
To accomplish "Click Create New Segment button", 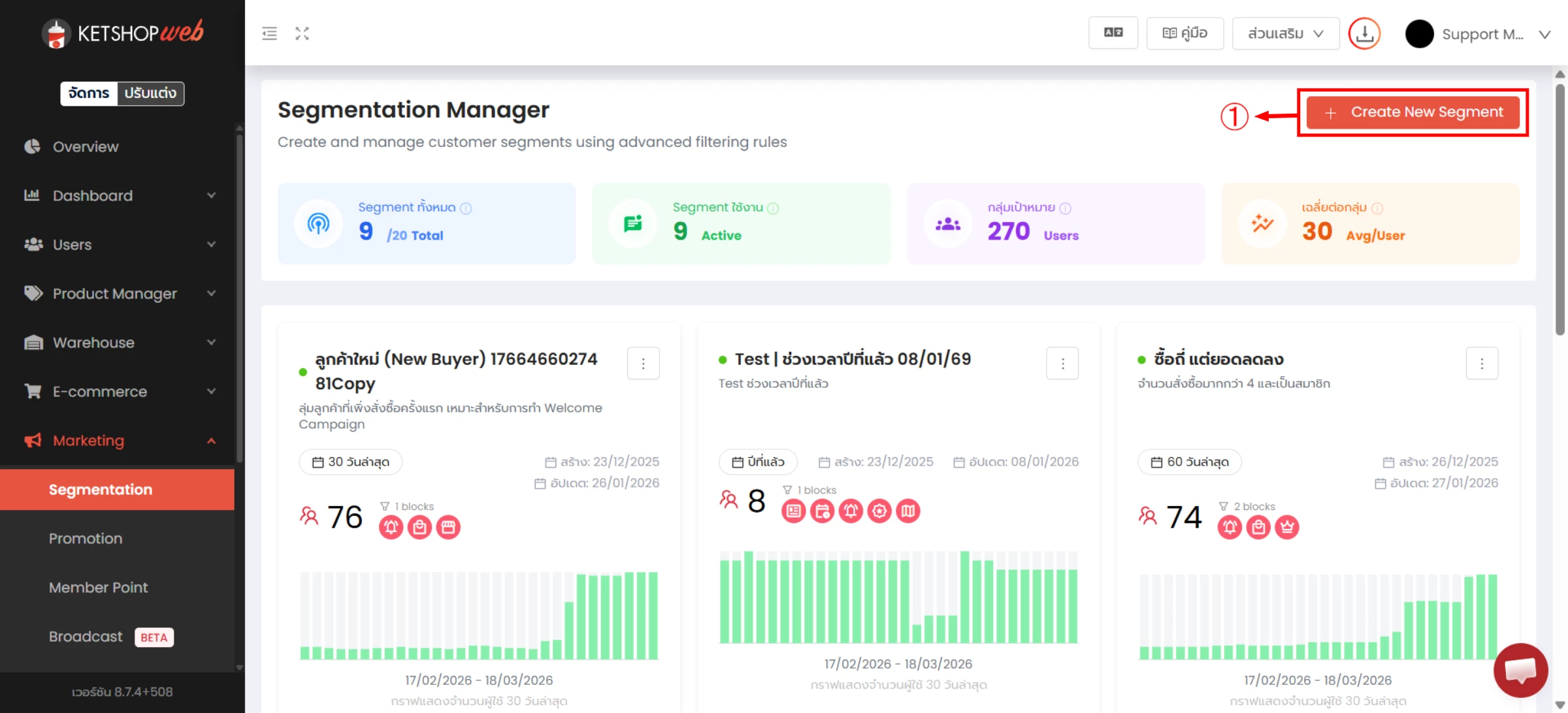I will [x=1413, y=112].
